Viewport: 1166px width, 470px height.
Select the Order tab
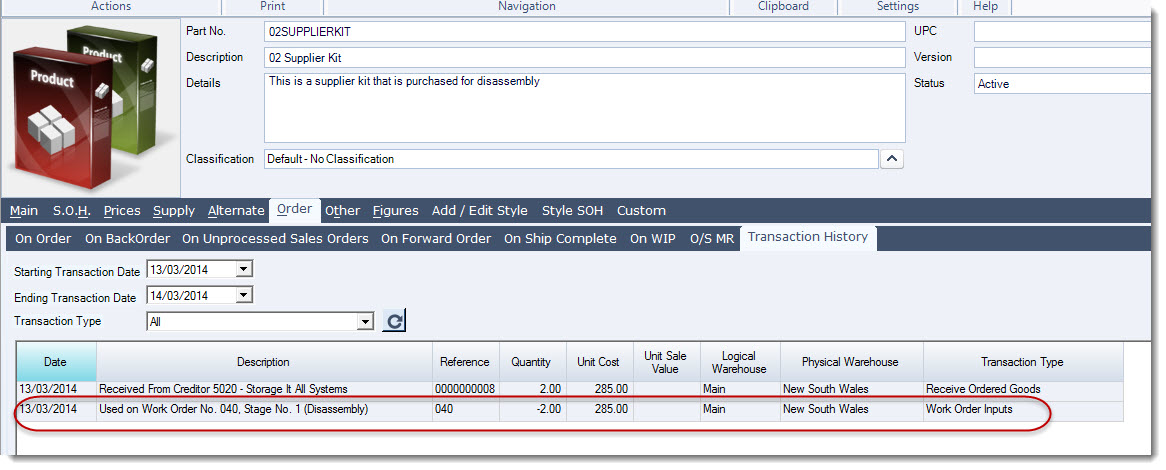294,209
